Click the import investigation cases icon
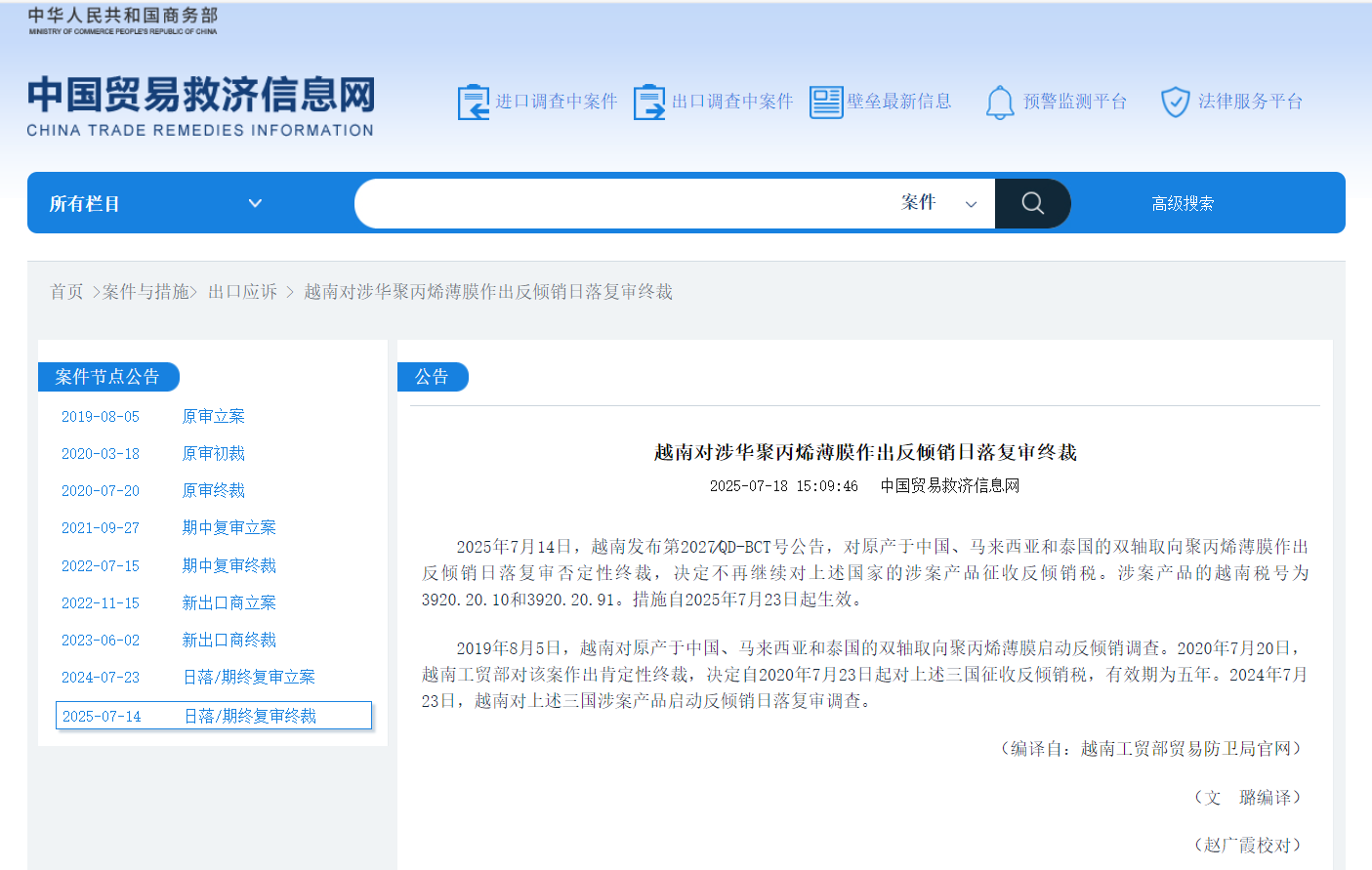1372x870 pixels. pos(474,102)
